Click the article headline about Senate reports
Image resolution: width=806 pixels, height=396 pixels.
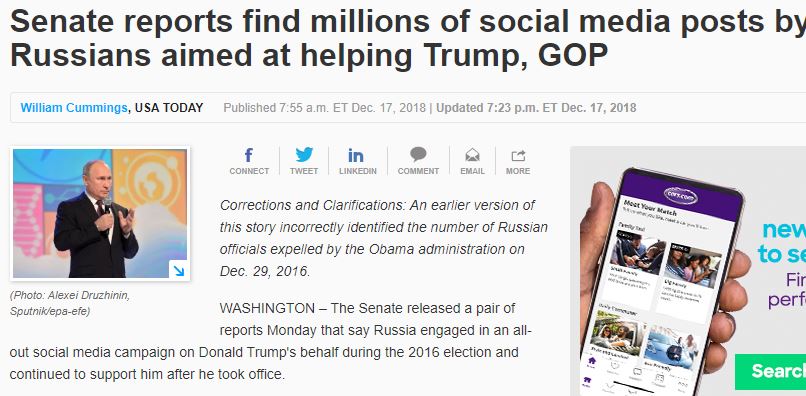(408, 38)
